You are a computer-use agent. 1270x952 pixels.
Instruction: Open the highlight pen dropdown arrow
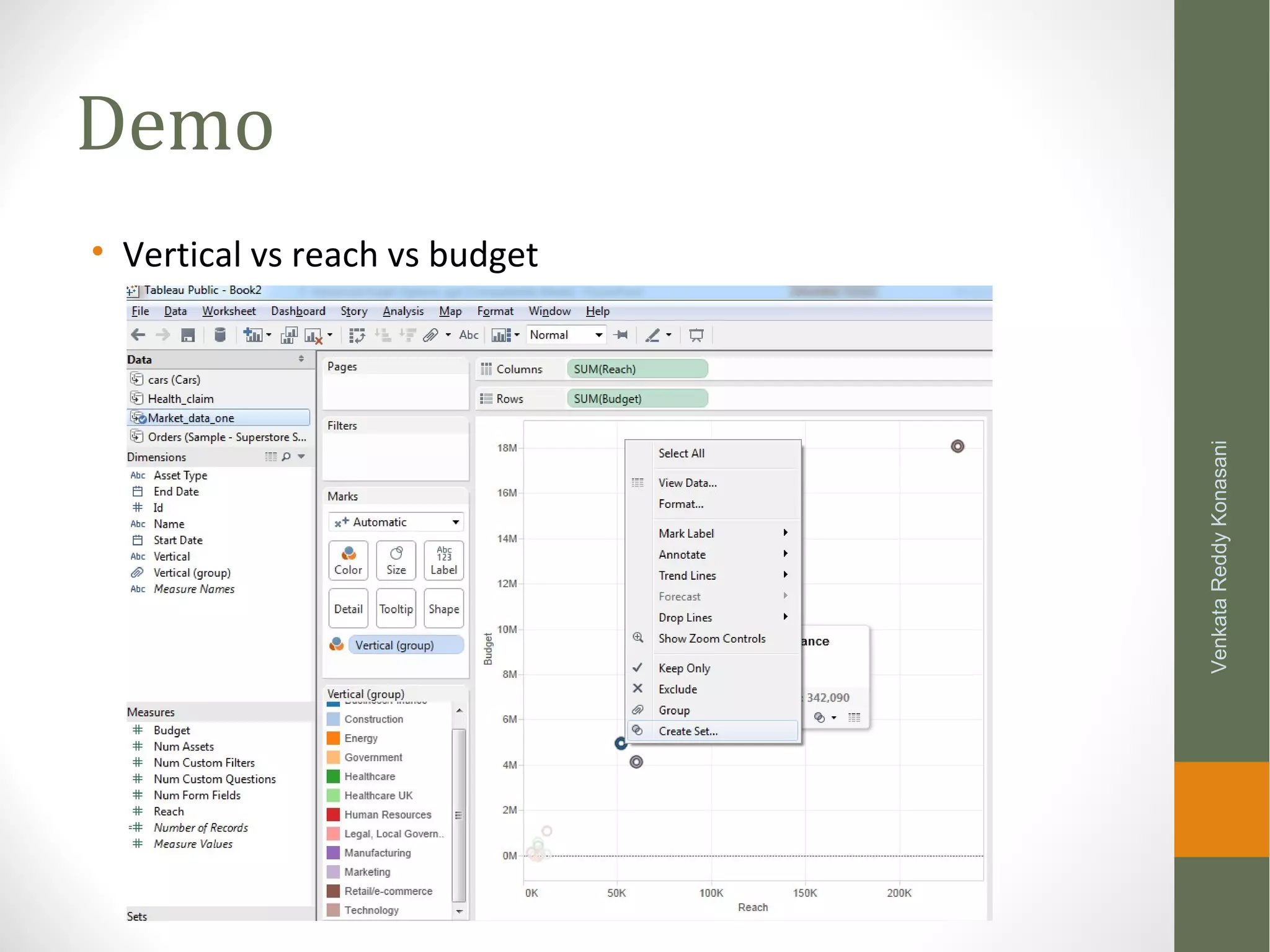[x=668, y=336]
